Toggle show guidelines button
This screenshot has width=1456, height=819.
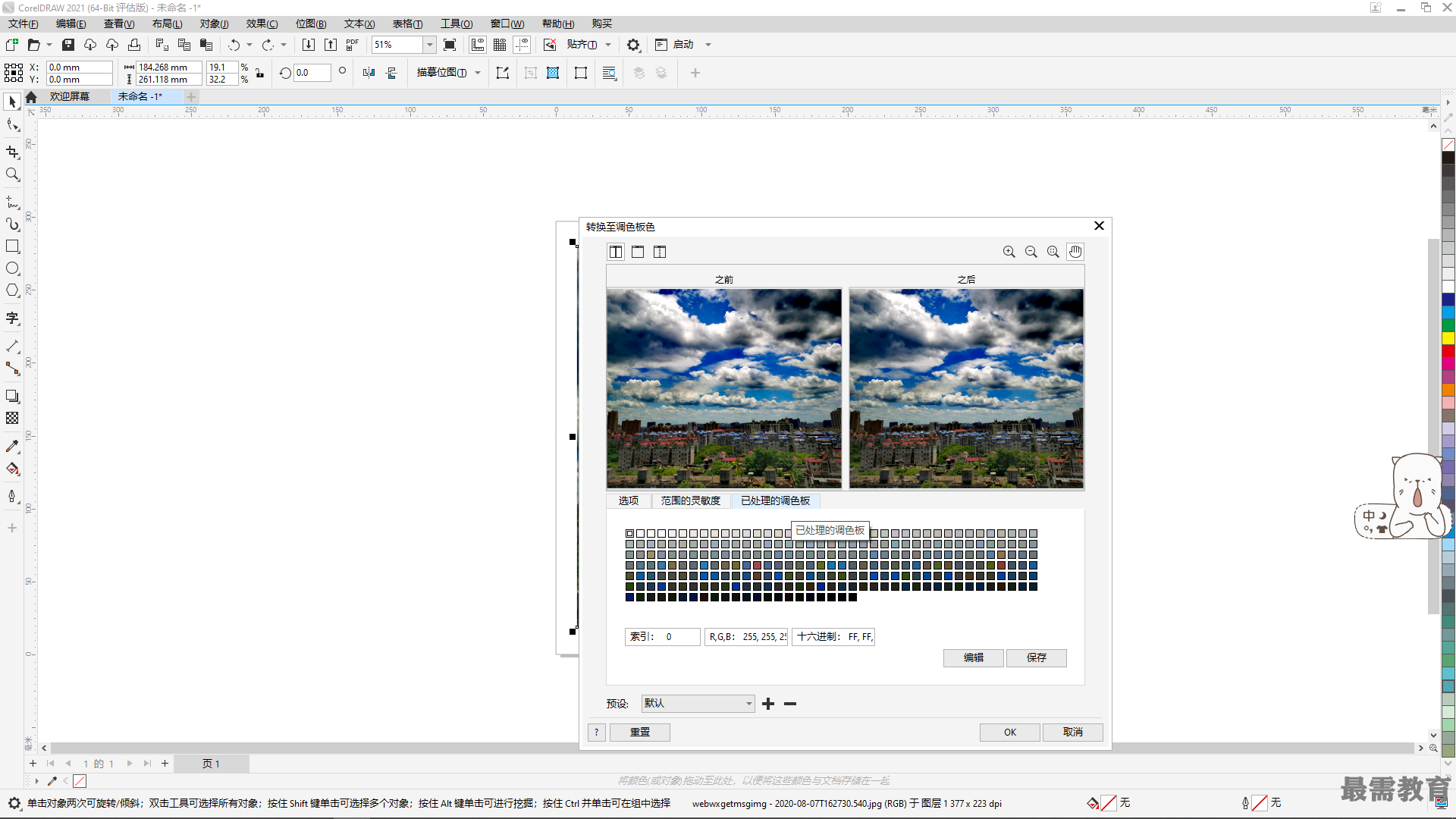tap(522, 45)
